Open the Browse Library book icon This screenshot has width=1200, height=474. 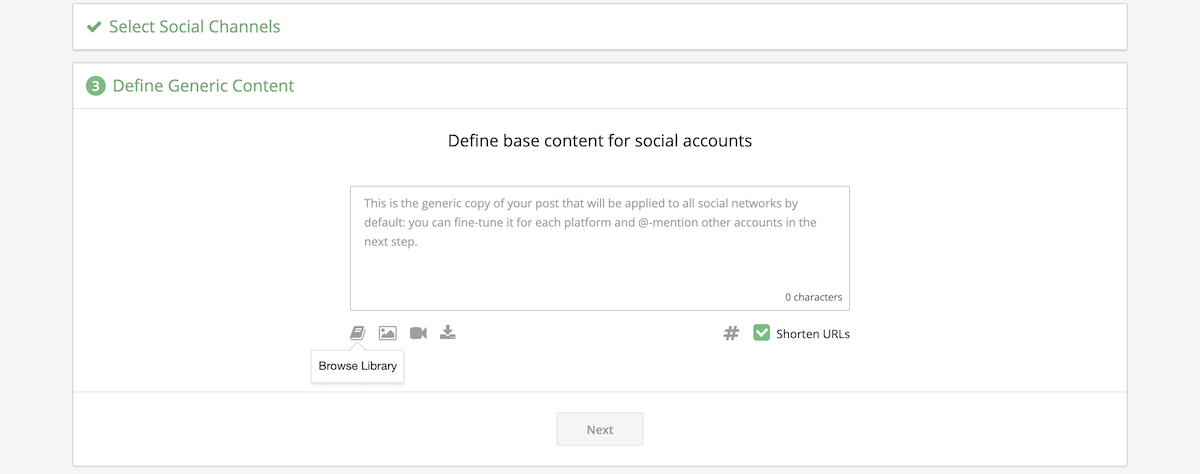click(x=357, y=333)
